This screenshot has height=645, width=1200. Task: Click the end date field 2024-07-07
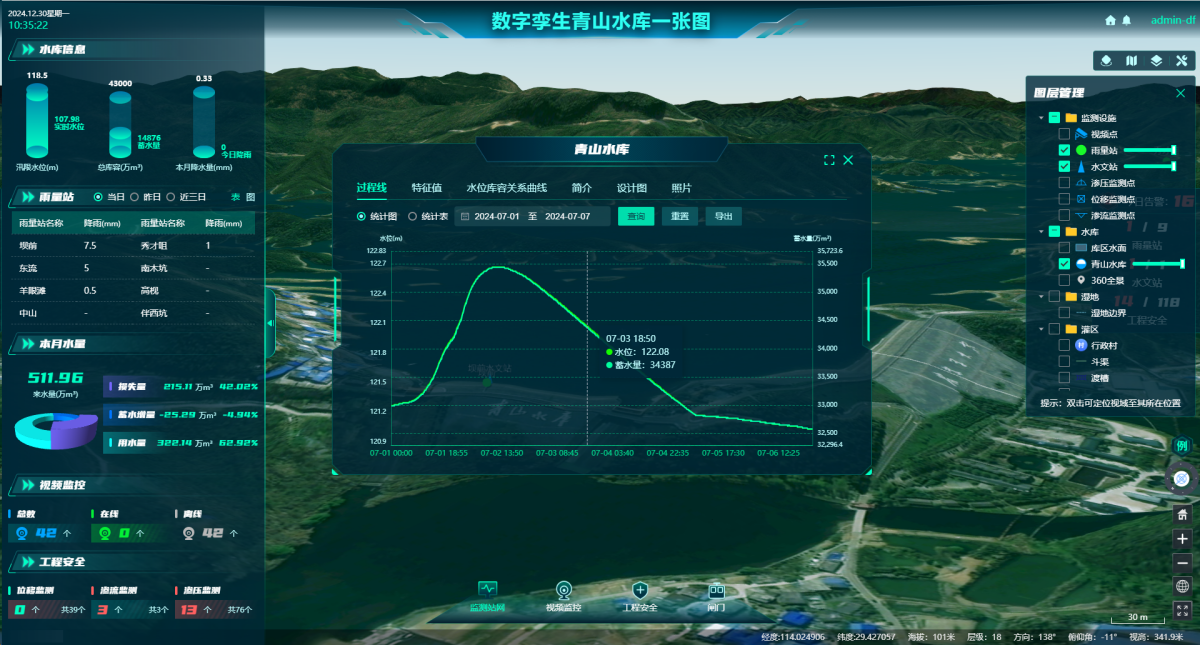[569, 216]
